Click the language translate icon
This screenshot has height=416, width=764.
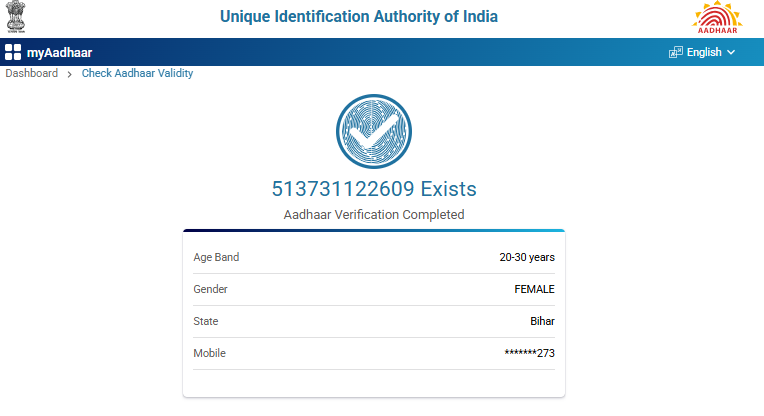[675, 52]
